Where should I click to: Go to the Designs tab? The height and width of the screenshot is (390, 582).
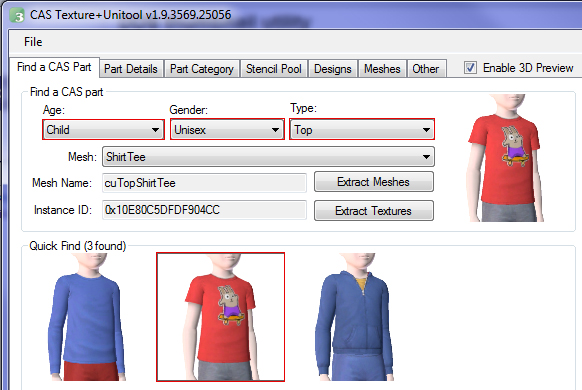(333, 69)
